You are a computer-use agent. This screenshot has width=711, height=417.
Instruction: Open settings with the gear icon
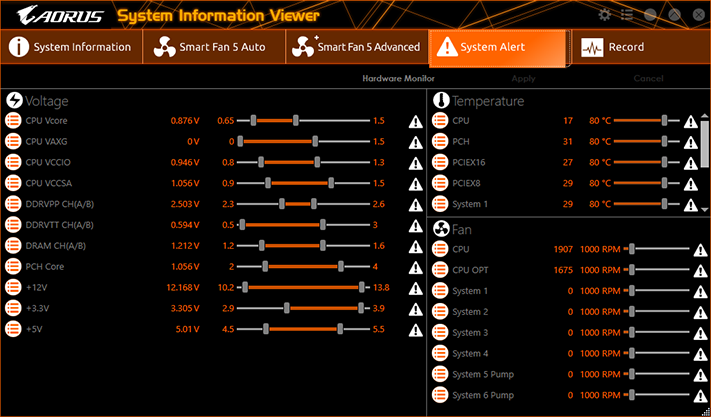point(604,15)
